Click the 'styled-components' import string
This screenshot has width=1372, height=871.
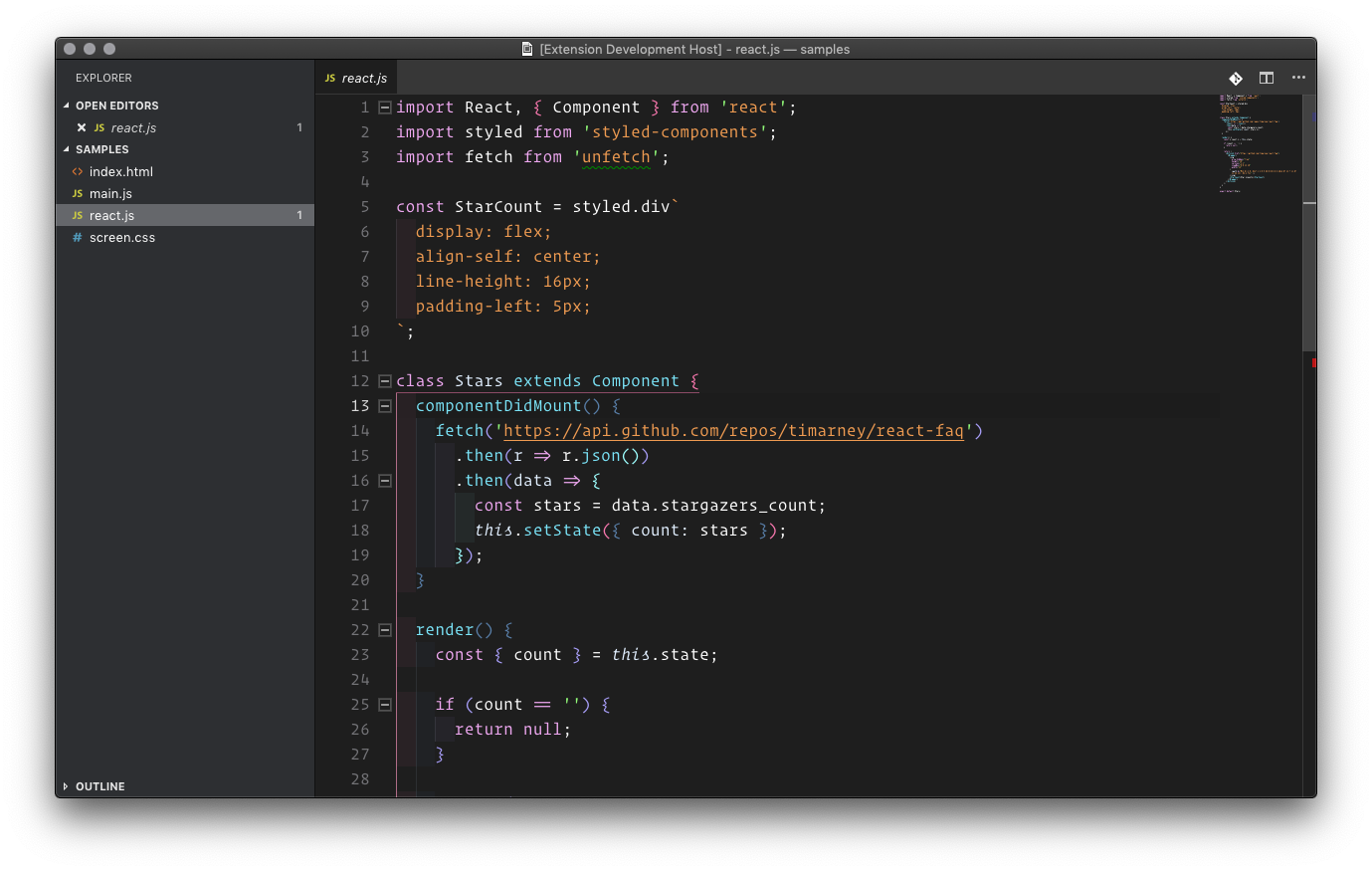675,132
